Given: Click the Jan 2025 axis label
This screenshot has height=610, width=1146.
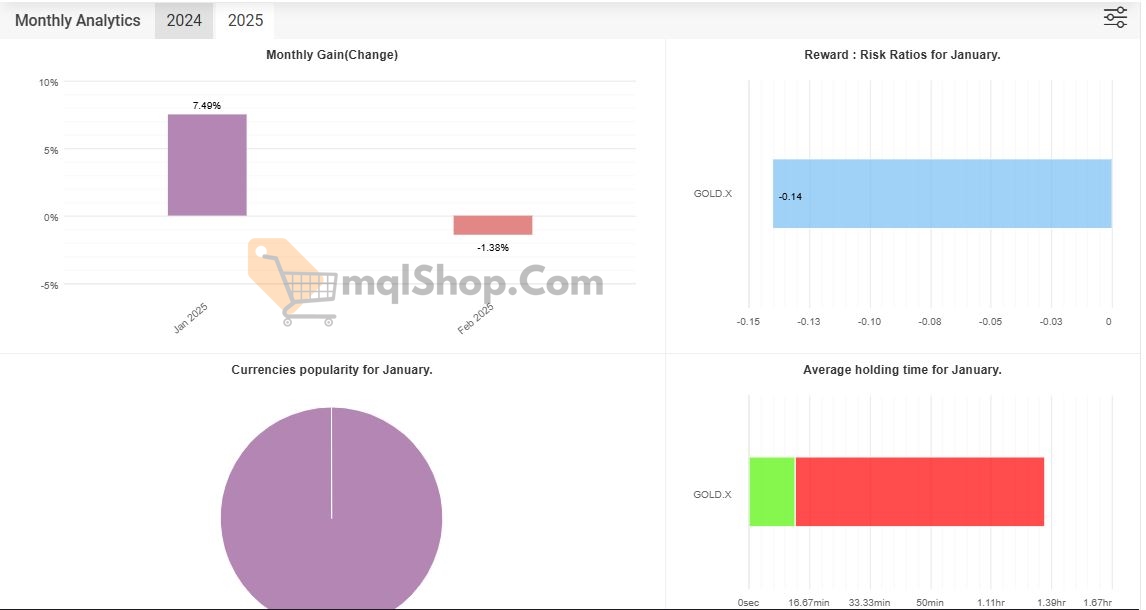Looking at the screenshot, I should [x=190, y=318].
